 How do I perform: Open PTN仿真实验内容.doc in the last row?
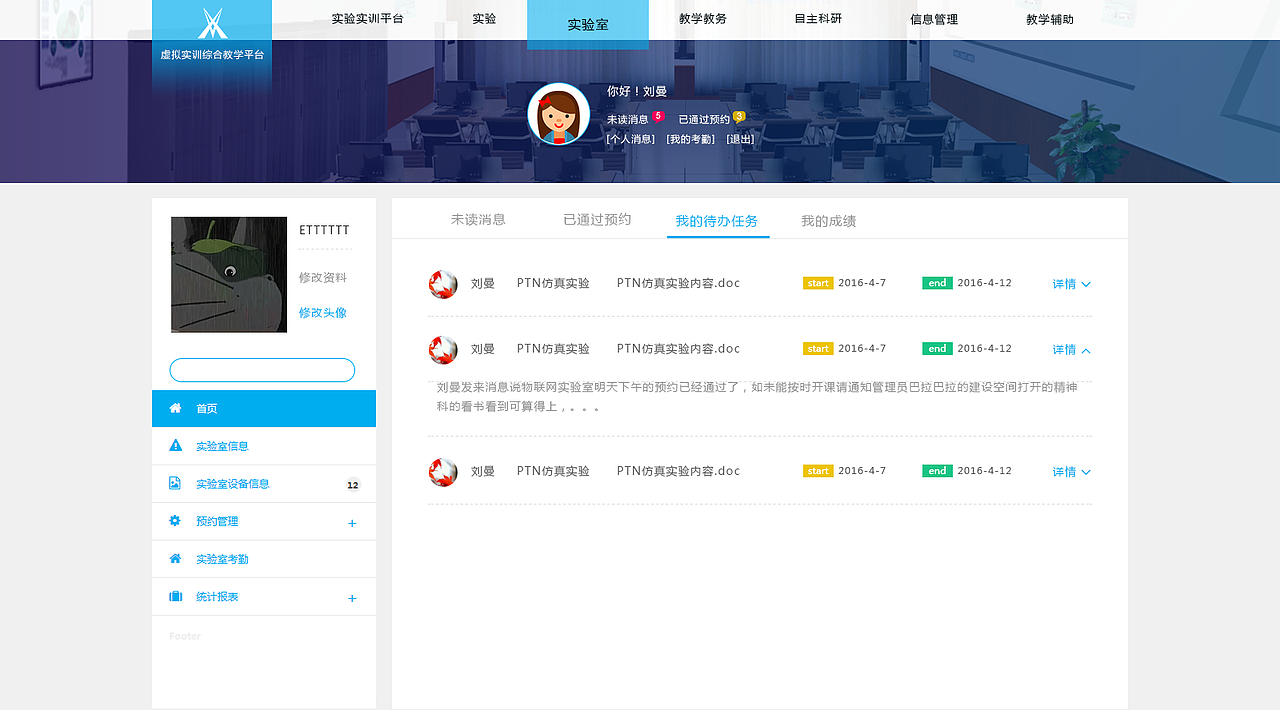click(678, 471)
